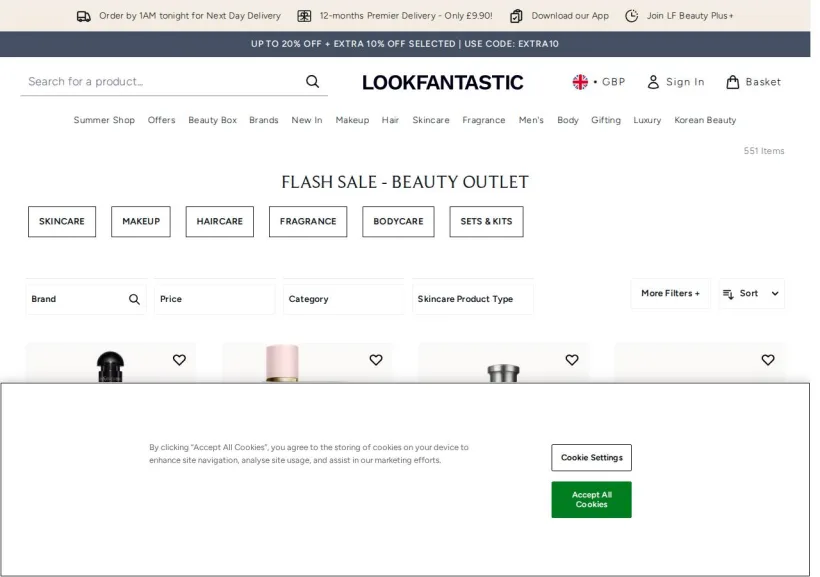Viewport: 820px width, 577px height.
Task: Open the Fragrance menu item
Action: pyautogui.click(x=484, y=120)
